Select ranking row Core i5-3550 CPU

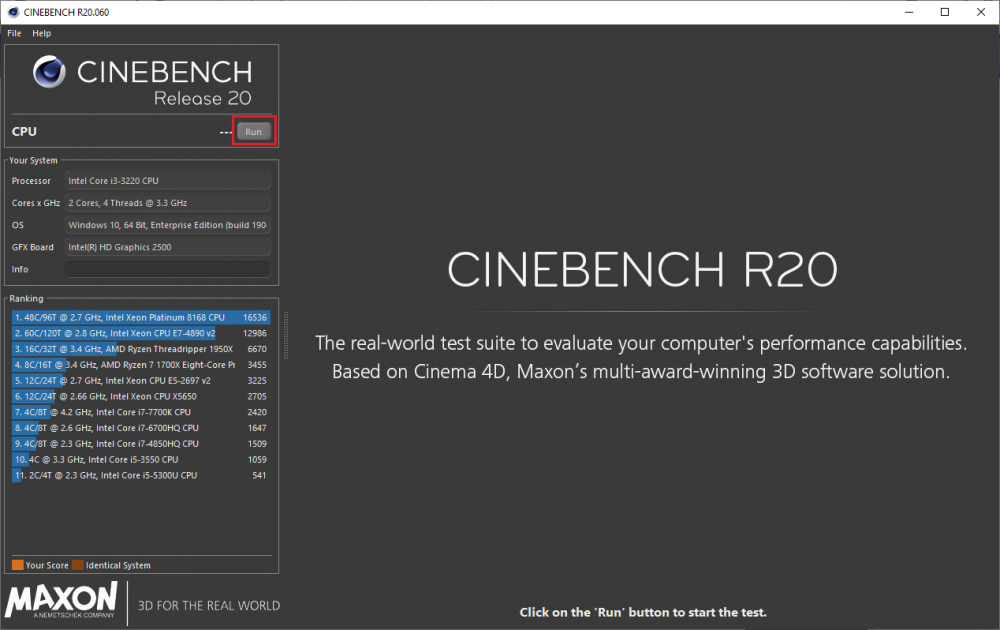pos(141,460)
